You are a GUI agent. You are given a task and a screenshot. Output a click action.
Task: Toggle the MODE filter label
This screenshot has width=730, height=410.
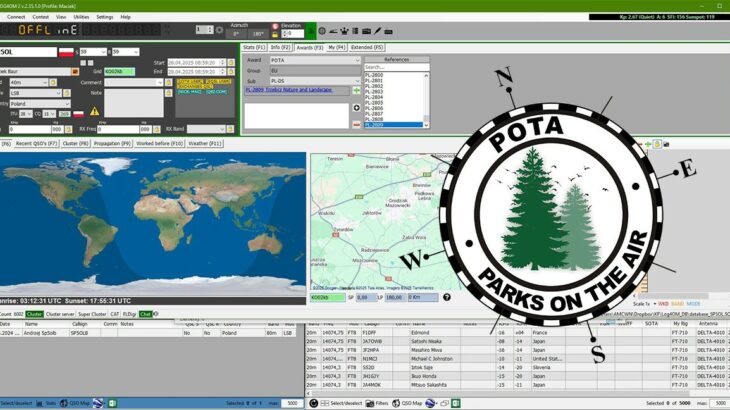[x=693, y=304]
